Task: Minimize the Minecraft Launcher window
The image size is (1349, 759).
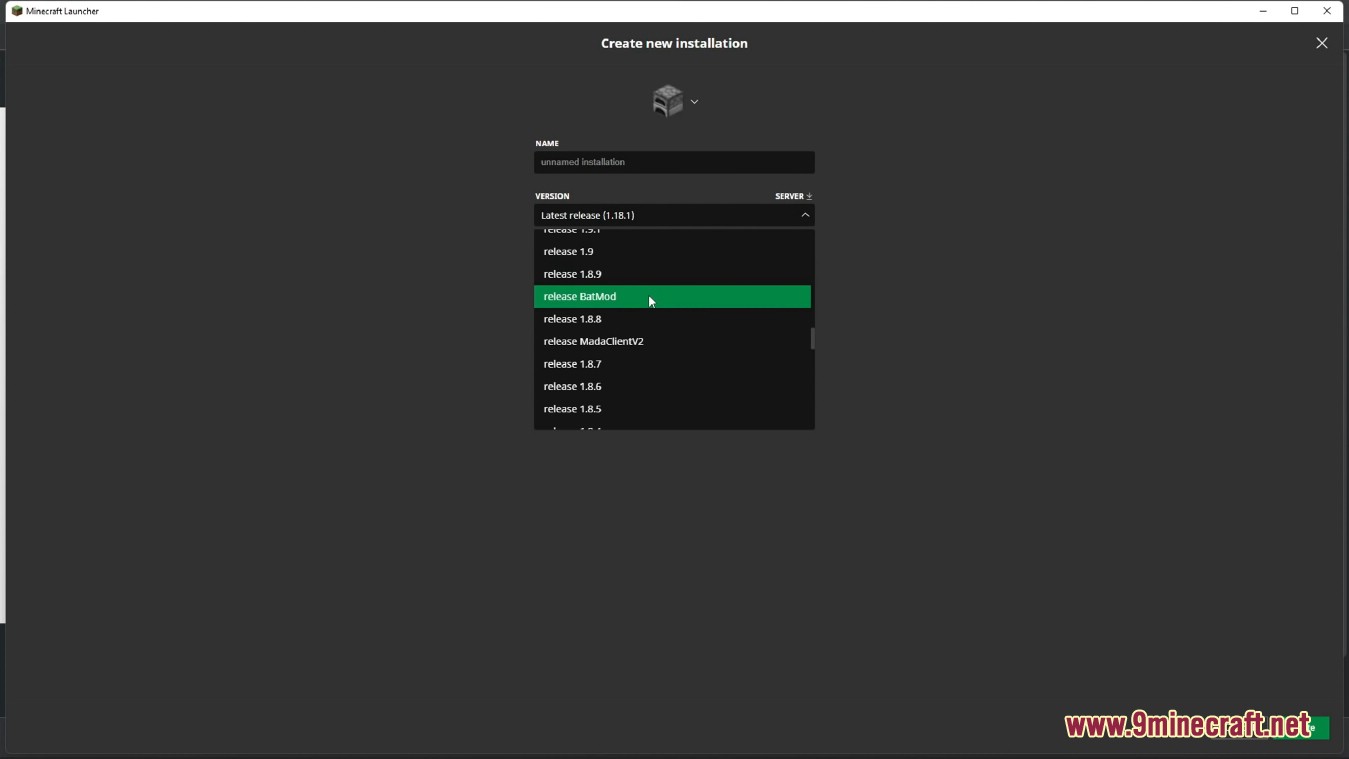Action: point(1263,11)
